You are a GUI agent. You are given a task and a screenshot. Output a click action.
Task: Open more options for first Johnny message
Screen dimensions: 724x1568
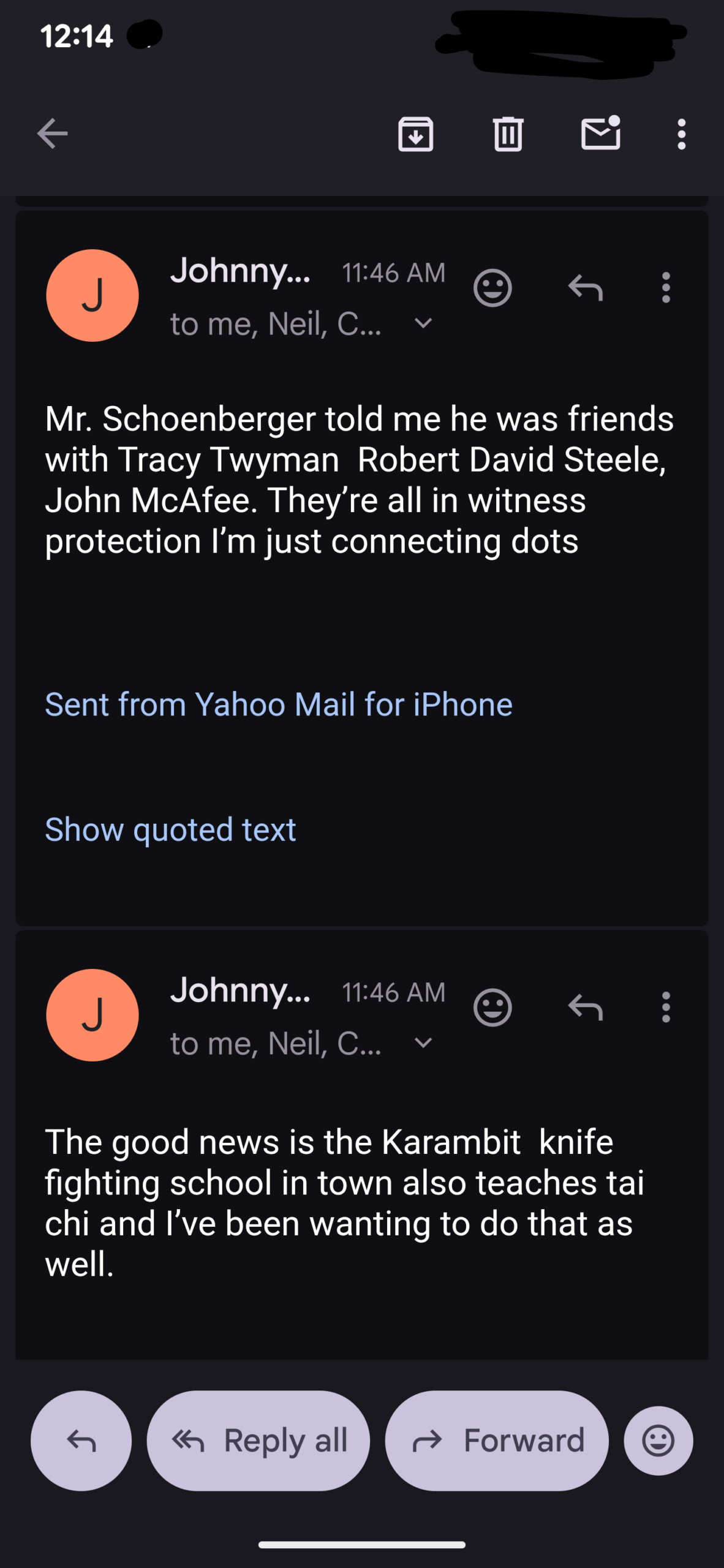tap(666, 287)
